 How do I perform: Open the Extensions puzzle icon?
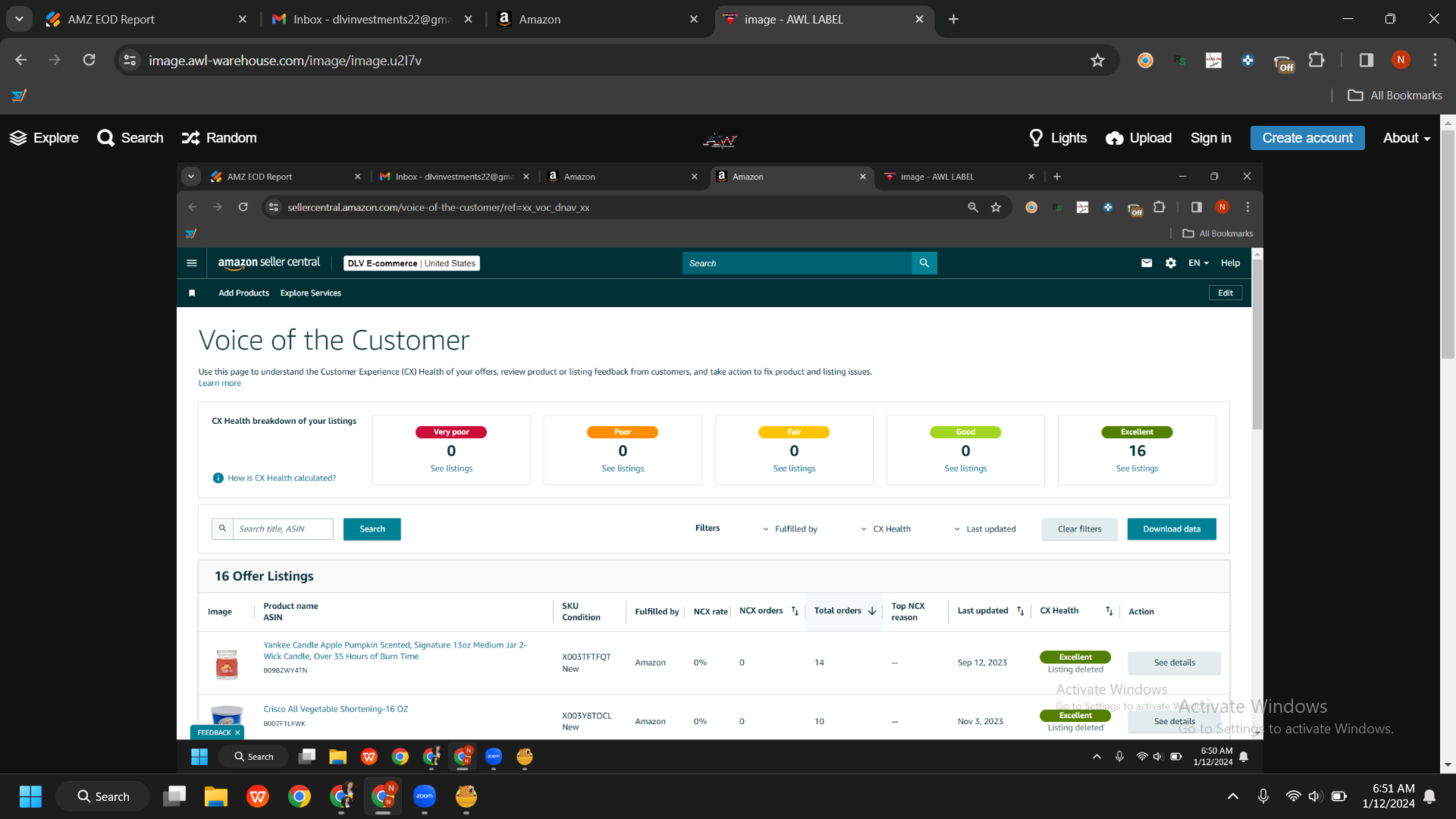1316,60
